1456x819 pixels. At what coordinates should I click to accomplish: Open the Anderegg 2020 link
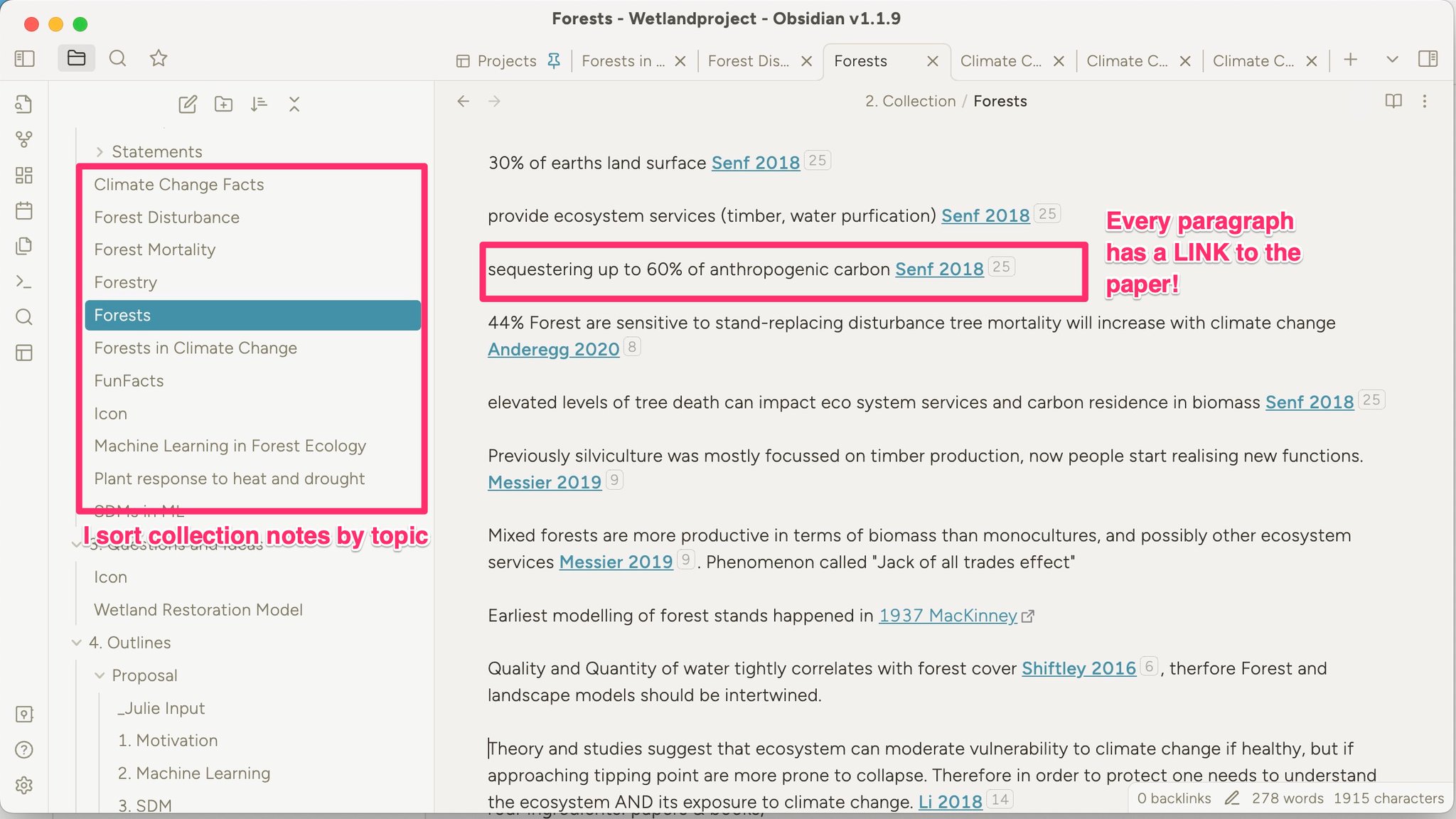tap(553, 349)
